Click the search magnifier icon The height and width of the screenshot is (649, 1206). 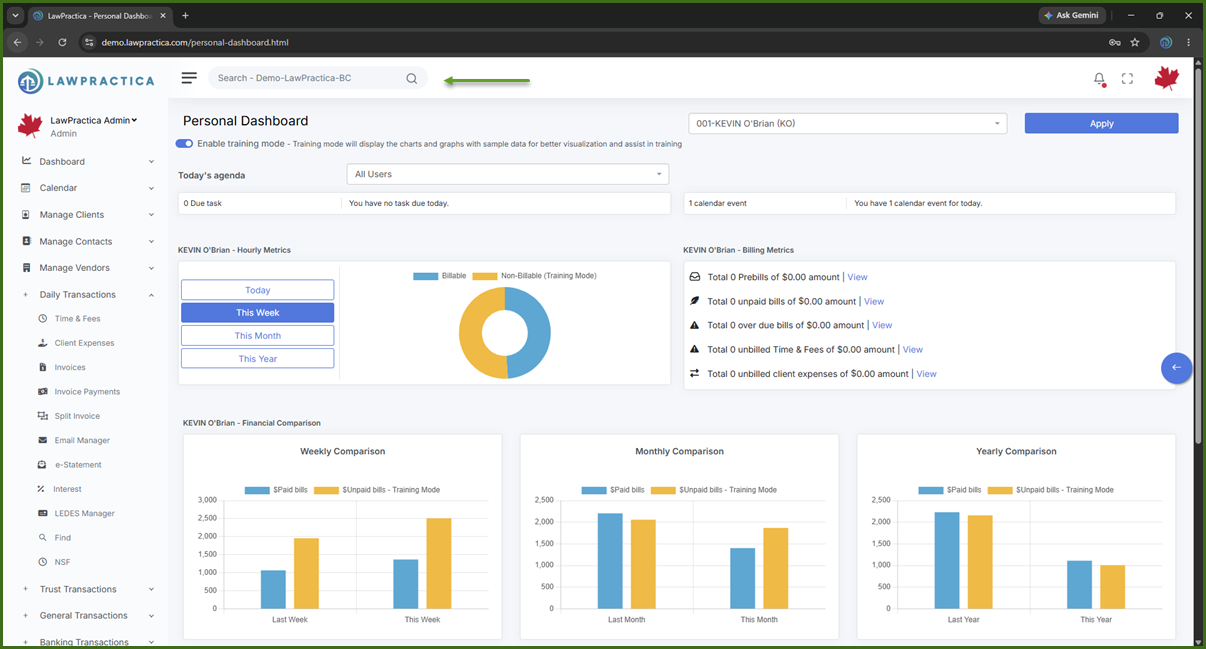pos(411,78)
